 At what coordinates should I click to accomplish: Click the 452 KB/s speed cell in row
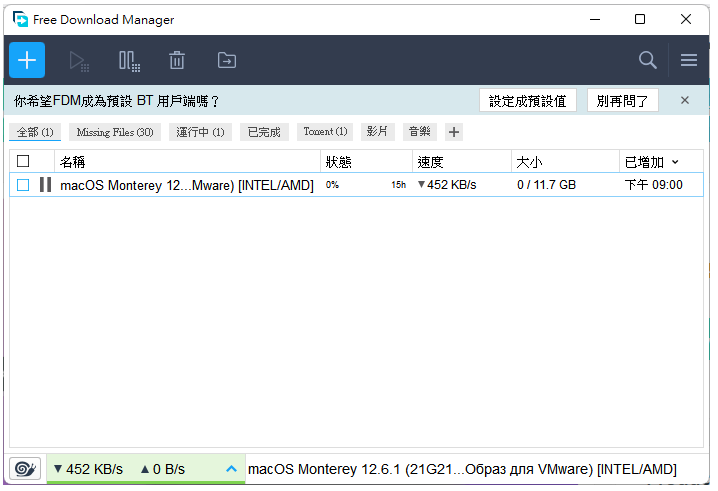point(447,185)
